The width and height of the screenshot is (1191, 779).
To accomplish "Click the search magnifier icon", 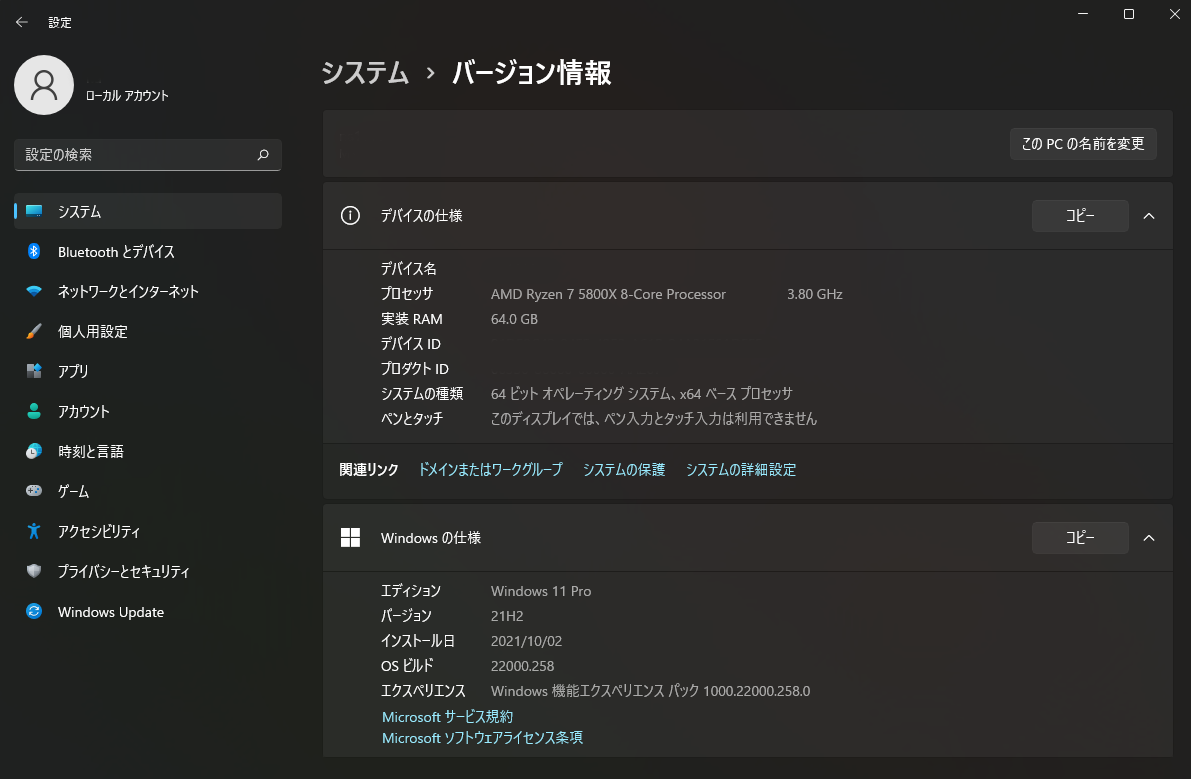I will pyautogui.click(x=263, y=155).
